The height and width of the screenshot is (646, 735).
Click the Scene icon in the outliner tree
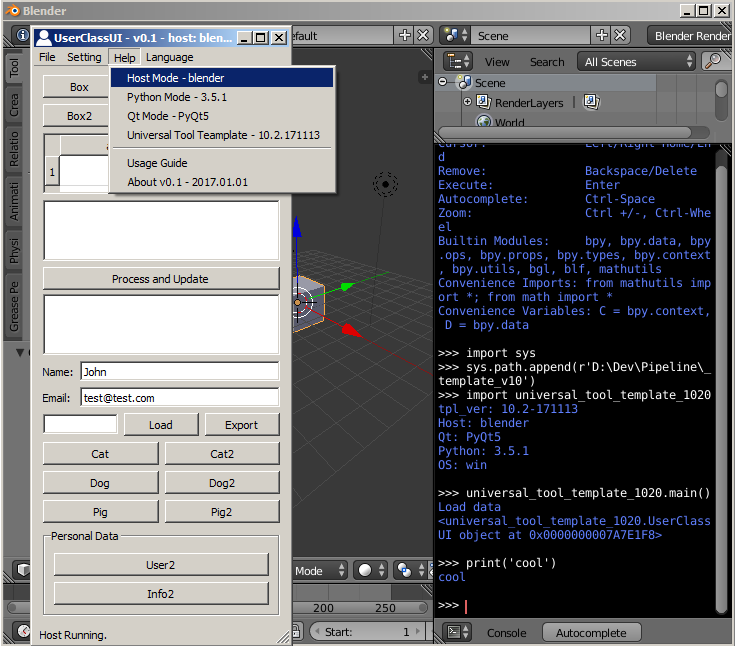point(465,83)
